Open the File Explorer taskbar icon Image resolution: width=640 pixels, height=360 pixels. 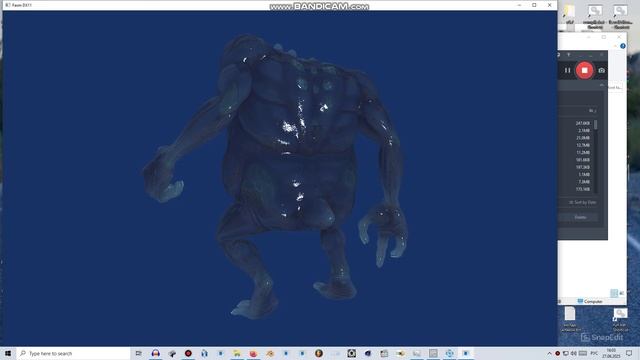237,353
